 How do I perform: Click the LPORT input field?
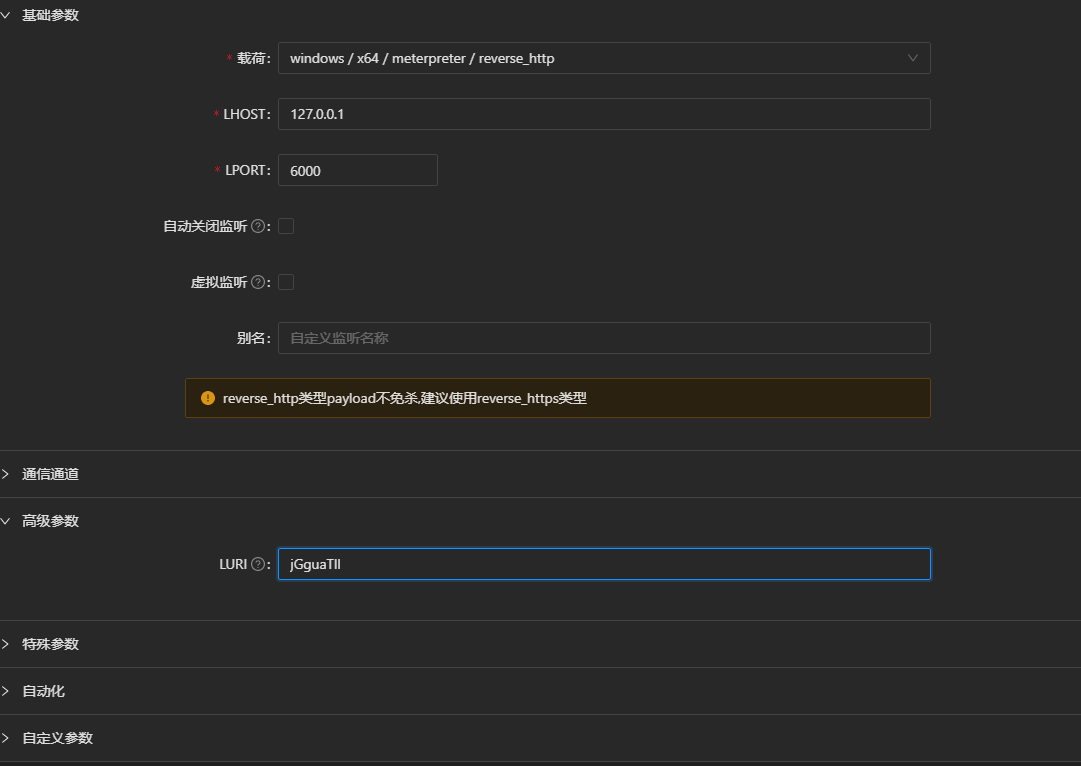click(x=357, y=170)
